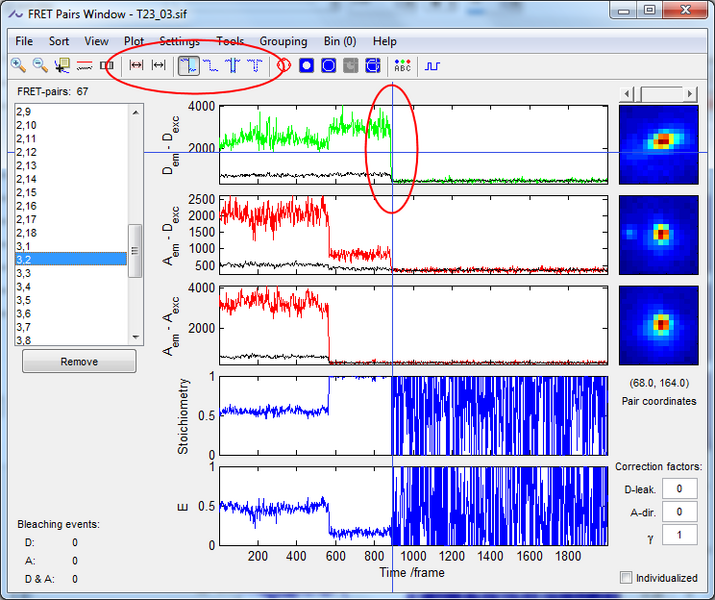Select the zoom out magnifier tool

coord(40,65)
